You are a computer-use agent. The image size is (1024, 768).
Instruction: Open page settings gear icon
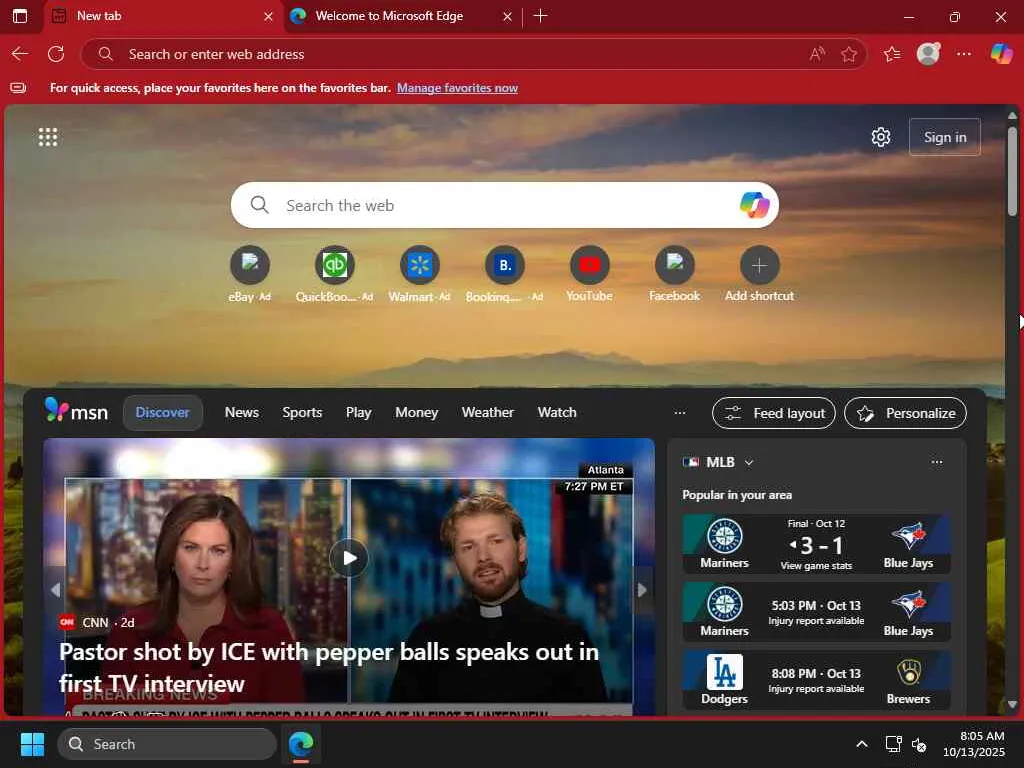(881, 137)
